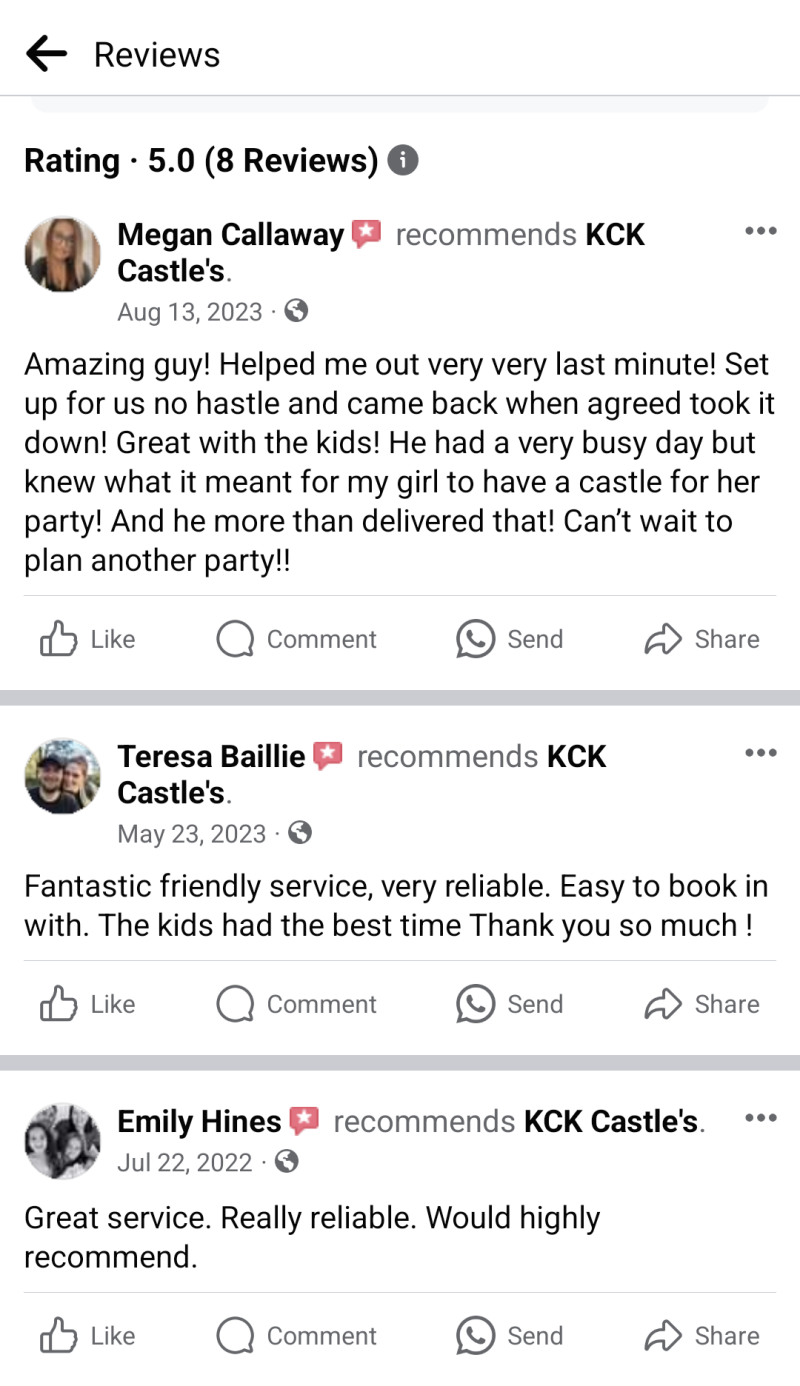Comment on Emily Hines's review
The width and height of the screenshot is (800, 1386).
[x=296, y=1336]
